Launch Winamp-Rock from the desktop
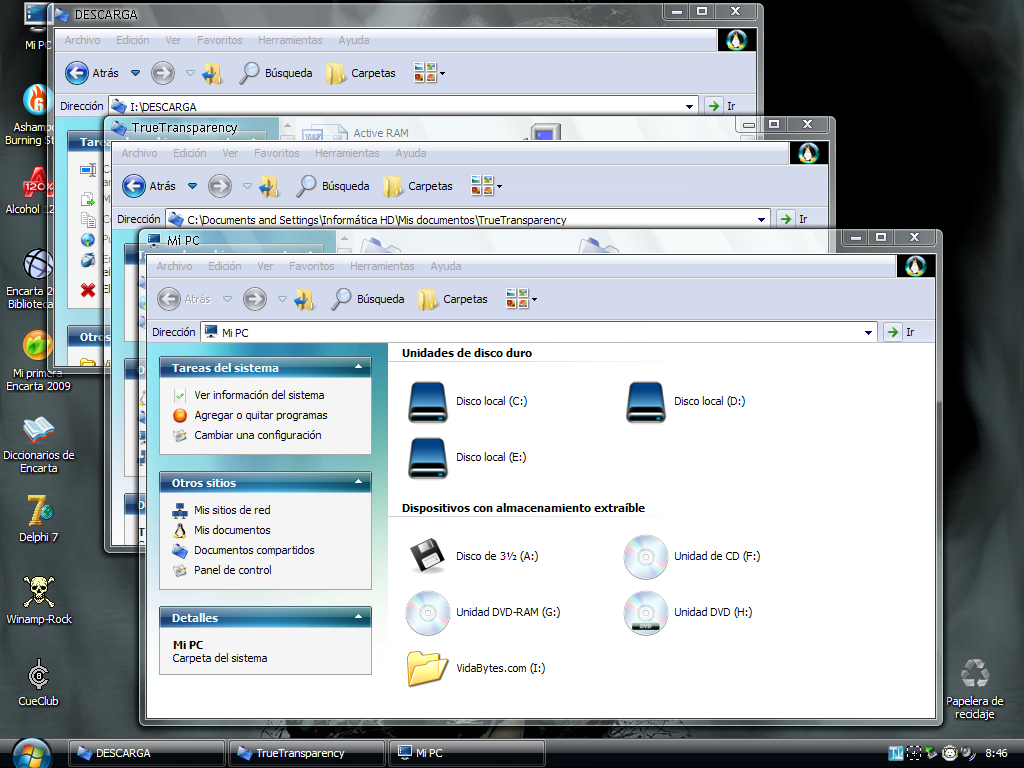This screenshot has height=768, width=1024. tap(38, 588)
